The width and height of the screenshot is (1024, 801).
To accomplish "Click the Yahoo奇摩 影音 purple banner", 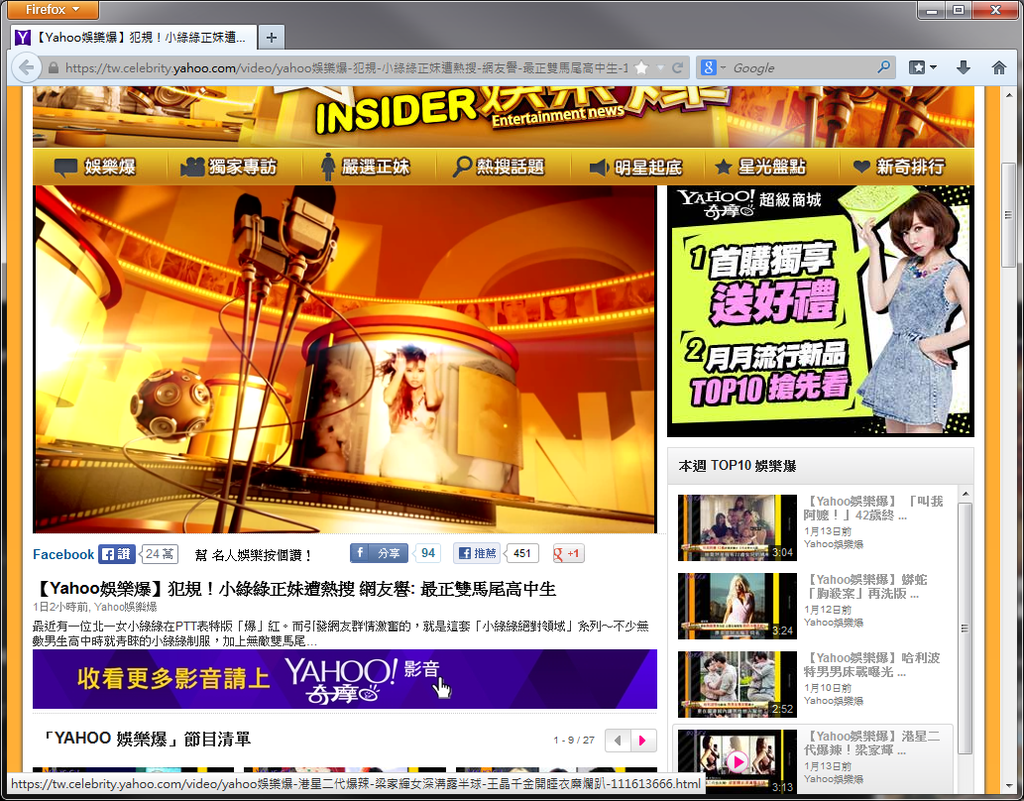I will click(345, 679).
